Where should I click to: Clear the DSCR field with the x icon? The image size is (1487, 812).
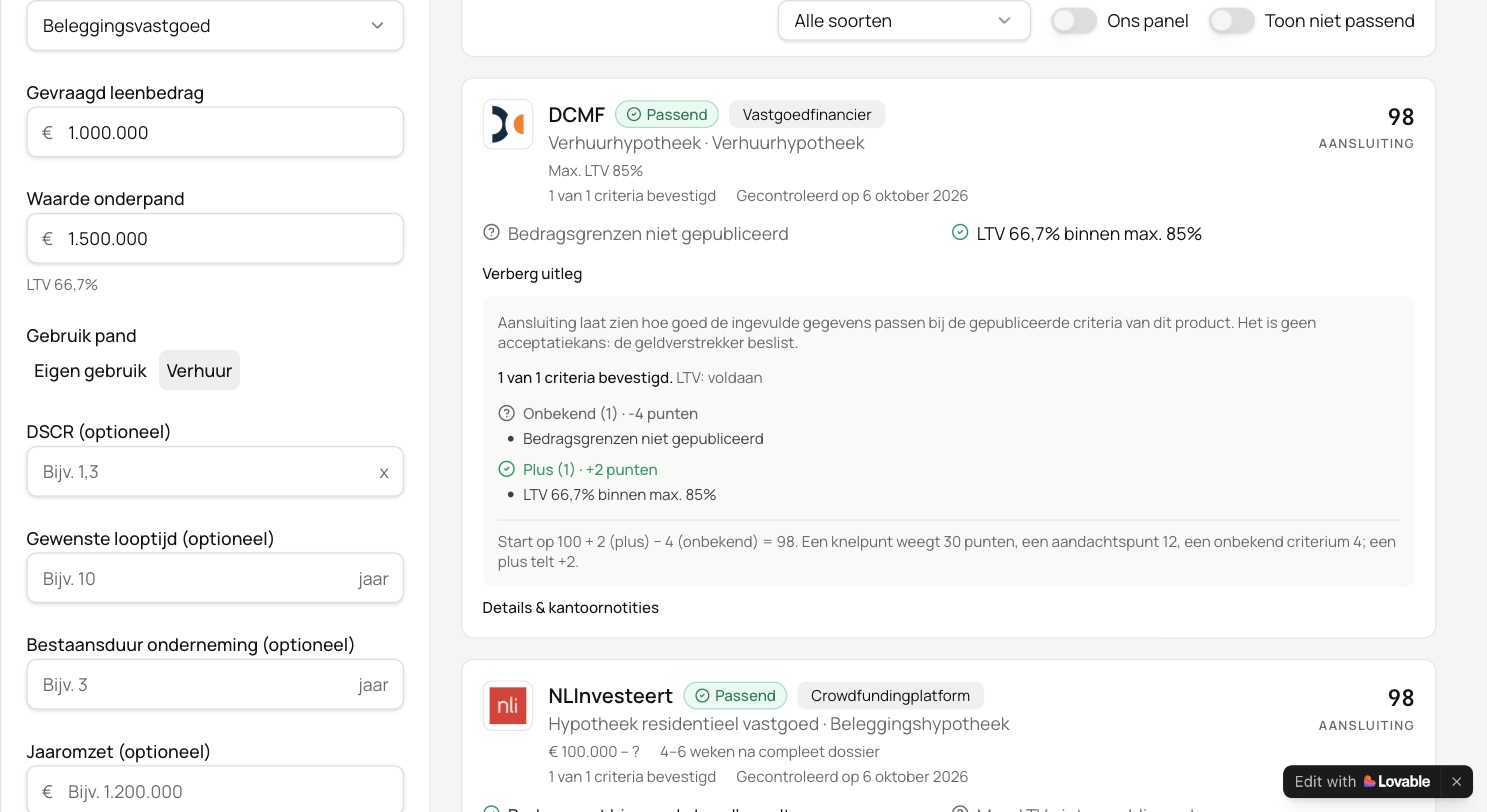click(384, 473)
